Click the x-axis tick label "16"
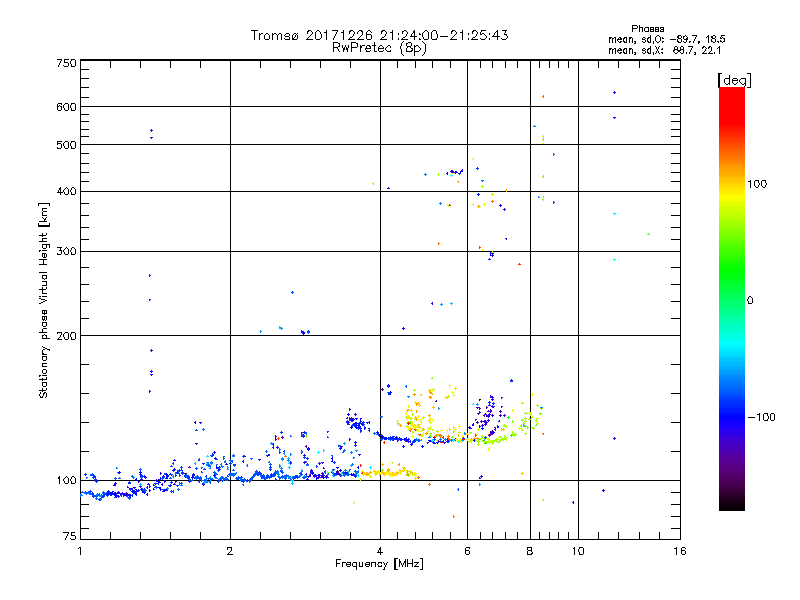800x600 pixels. [680, 551]
